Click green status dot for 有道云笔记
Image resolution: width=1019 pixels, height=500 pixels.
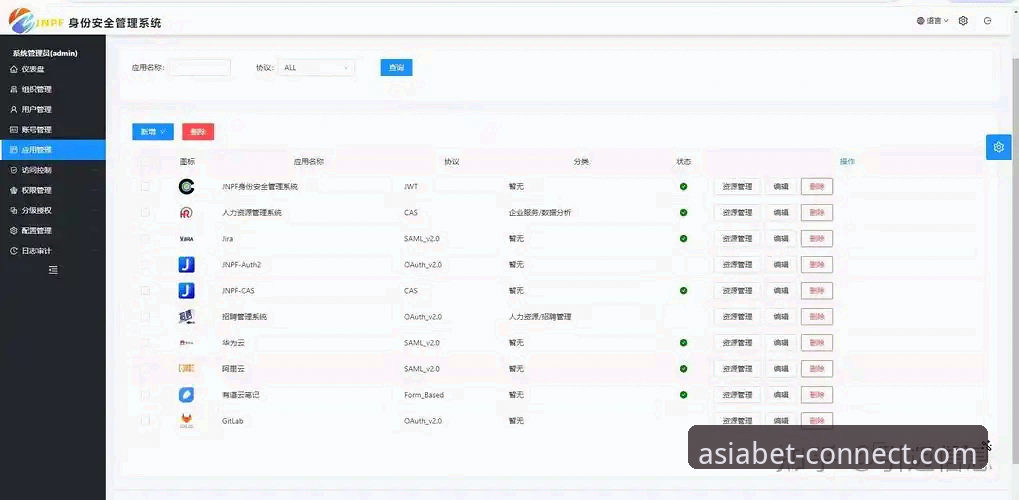pyautogui.click(x=683, y=395)
